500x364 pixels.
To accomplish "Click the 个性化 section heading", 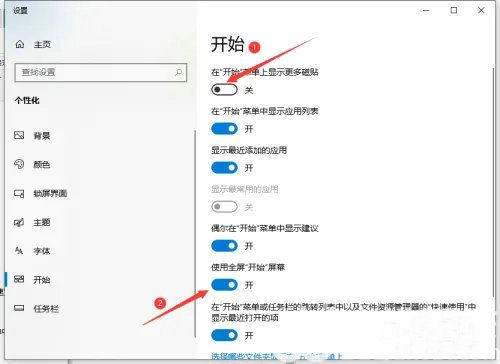I will click(27, 100).
